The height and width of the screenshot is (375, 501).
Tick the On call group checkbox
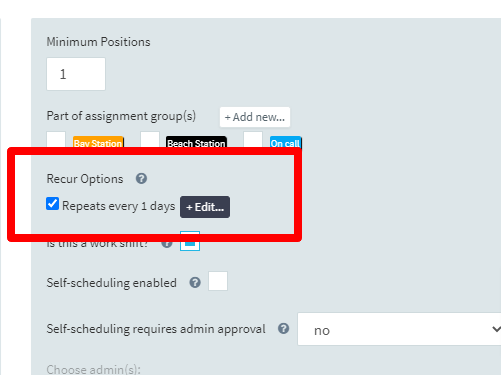[253, 140]
